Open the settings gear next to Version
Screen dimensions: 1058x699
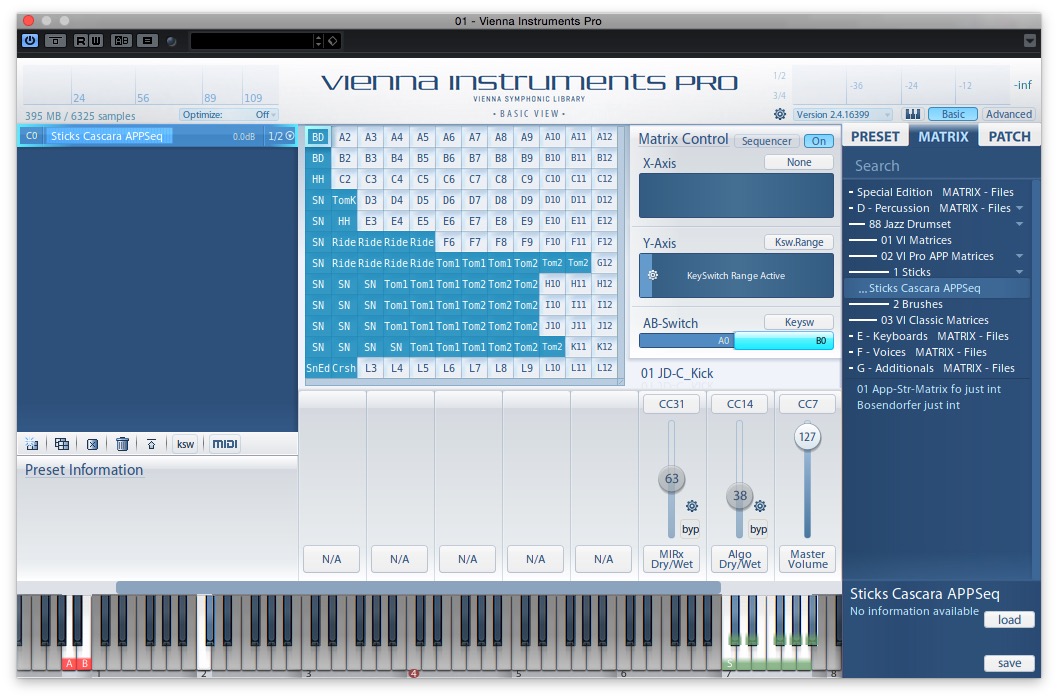click(x=779, y=114)
